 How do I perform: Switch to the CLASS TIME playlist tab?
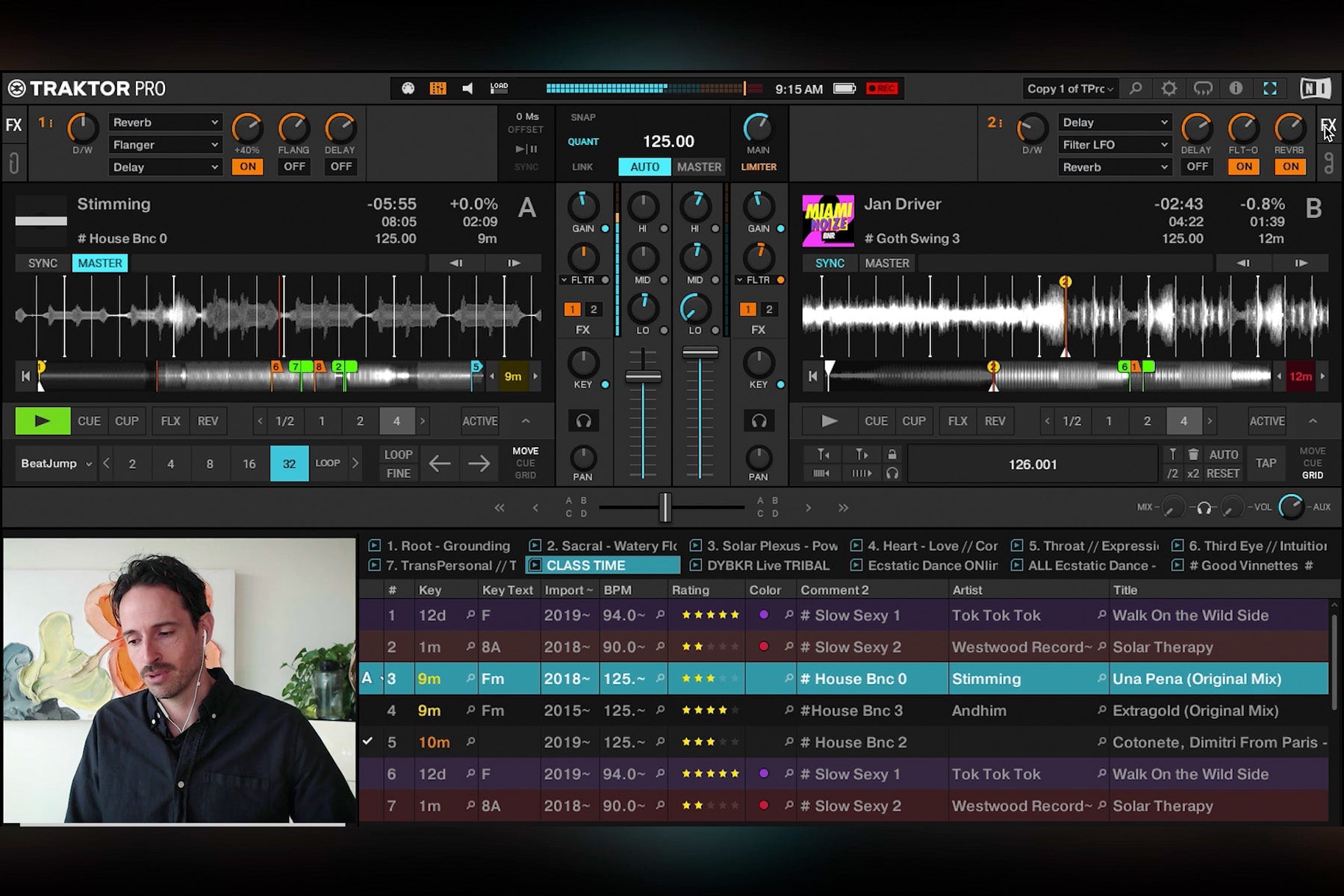point(603,565)
